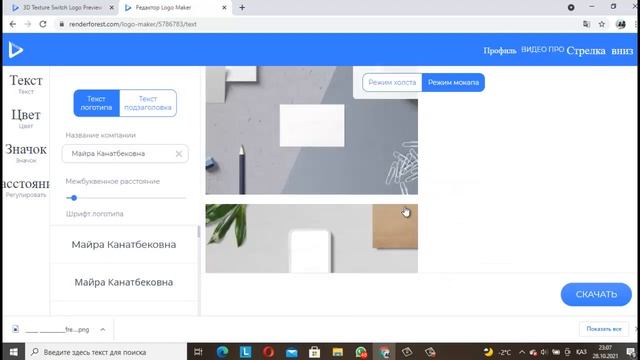Expand the downloaded png file options chevron
Image resolution: width=640 pixels, height=360 pixels.
[x=103, y=329]
